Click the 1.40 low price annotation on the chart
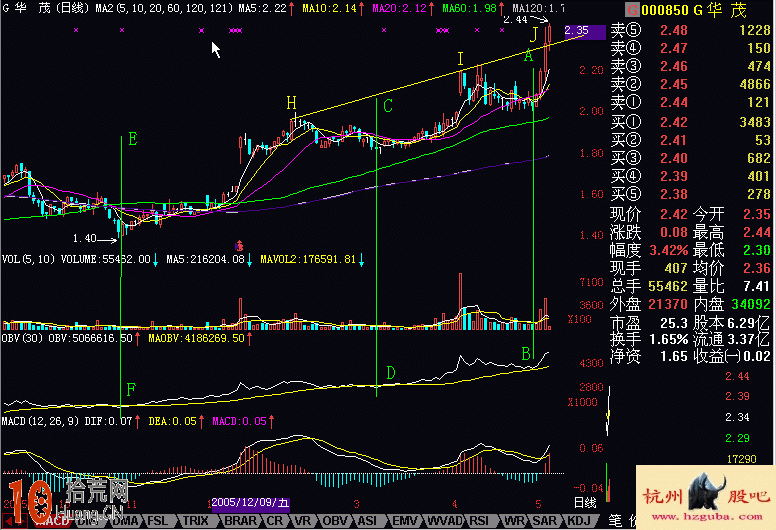 (x=85, y=239)
